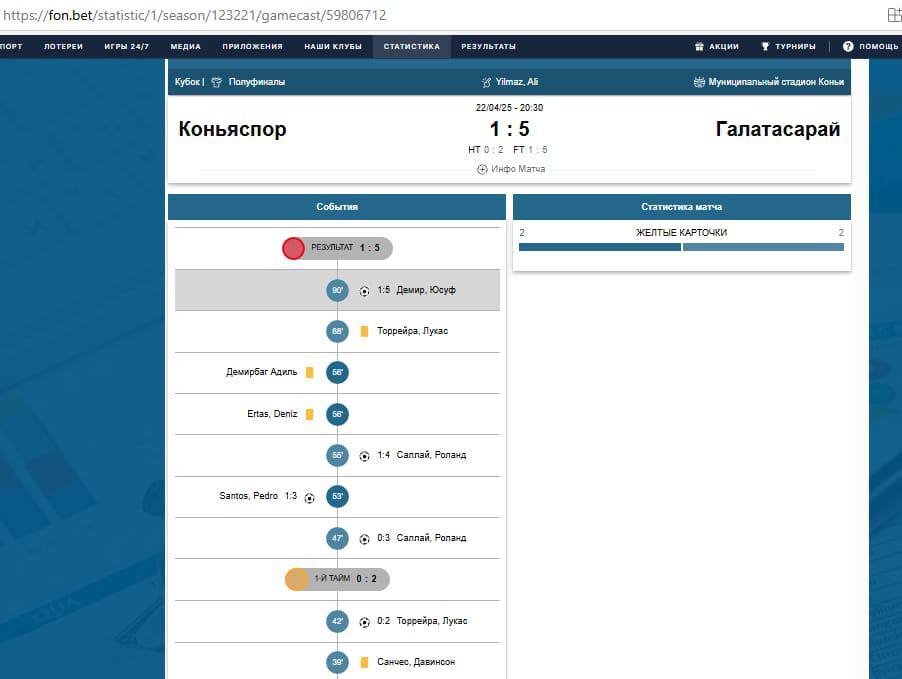Click the question mark Помощь icon

point(848,47)
